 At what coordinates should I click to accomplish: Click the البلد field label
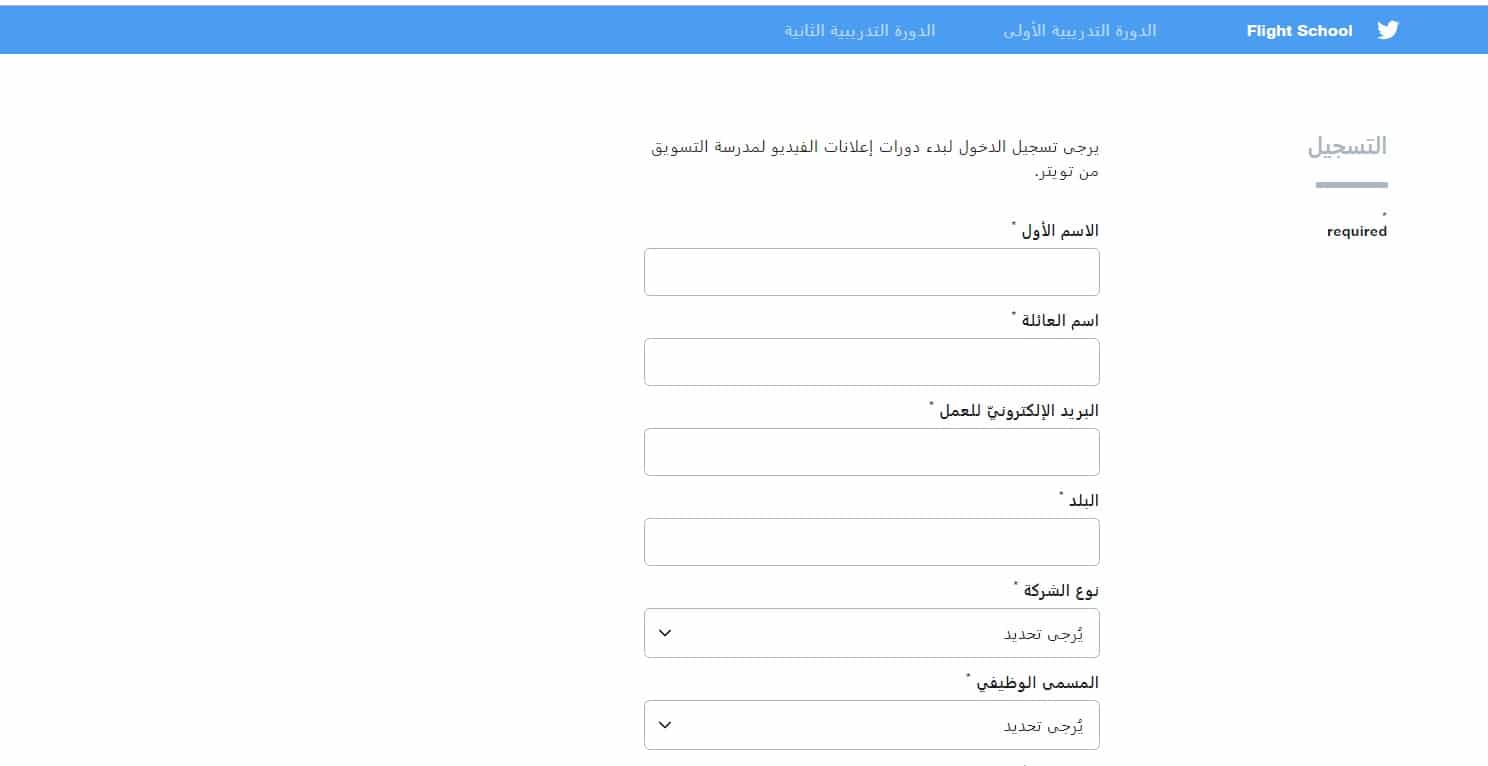pos(1083,501)
